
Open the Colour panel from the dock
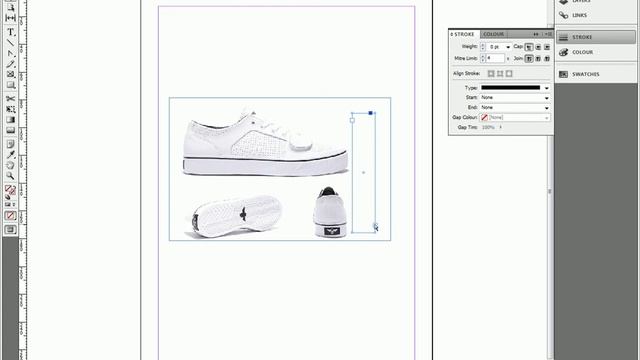[x=596, y=52]
